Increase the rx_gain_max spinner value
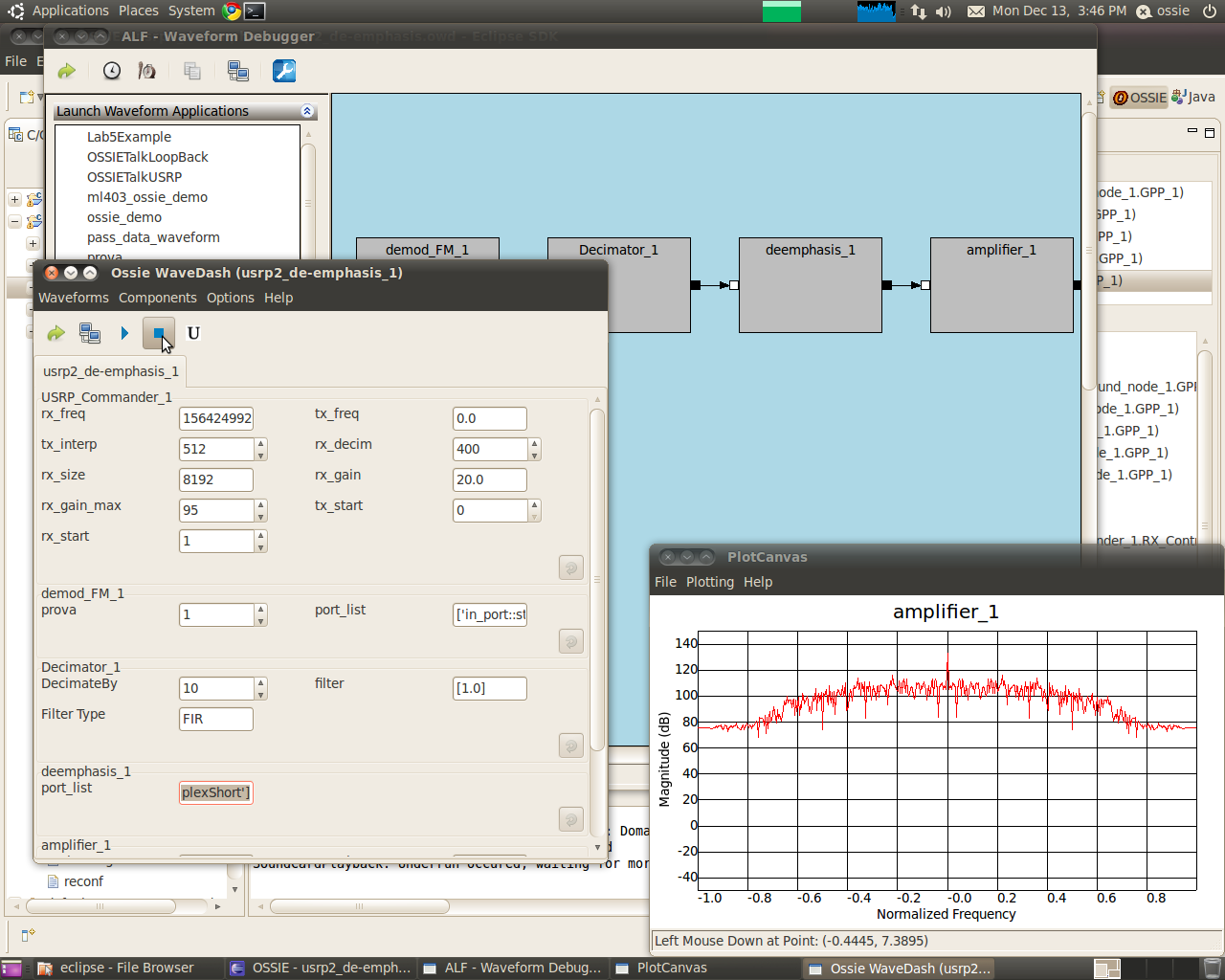 (x=261, y=505)
